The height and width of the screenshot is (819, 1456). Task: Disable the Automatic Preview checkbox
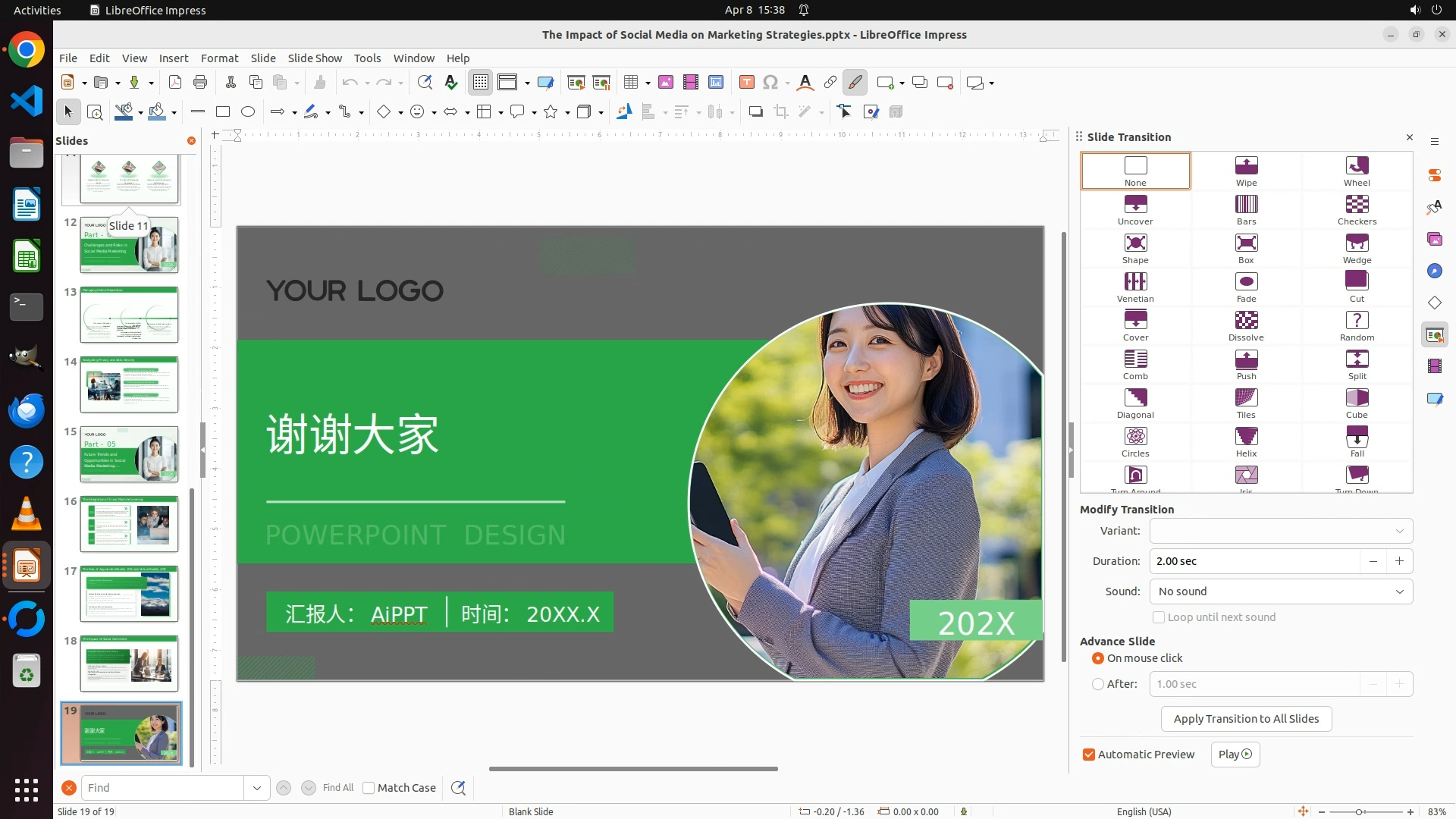click(x=1089, y=755)
